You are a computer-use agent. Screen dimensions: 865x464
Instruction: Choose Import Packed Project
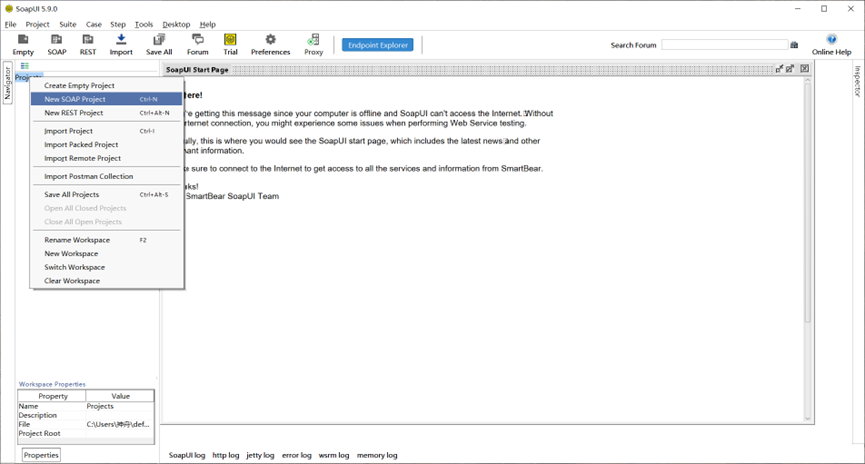tap(106, 145)
